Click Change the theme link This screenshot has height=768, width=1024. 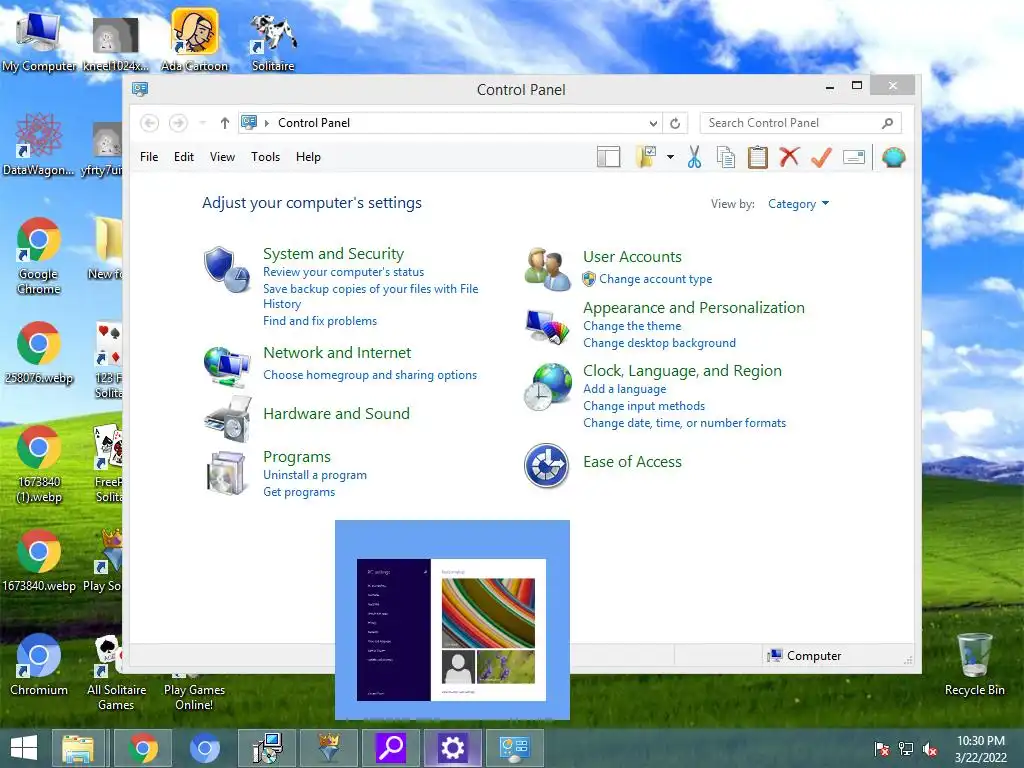[632, 326]
